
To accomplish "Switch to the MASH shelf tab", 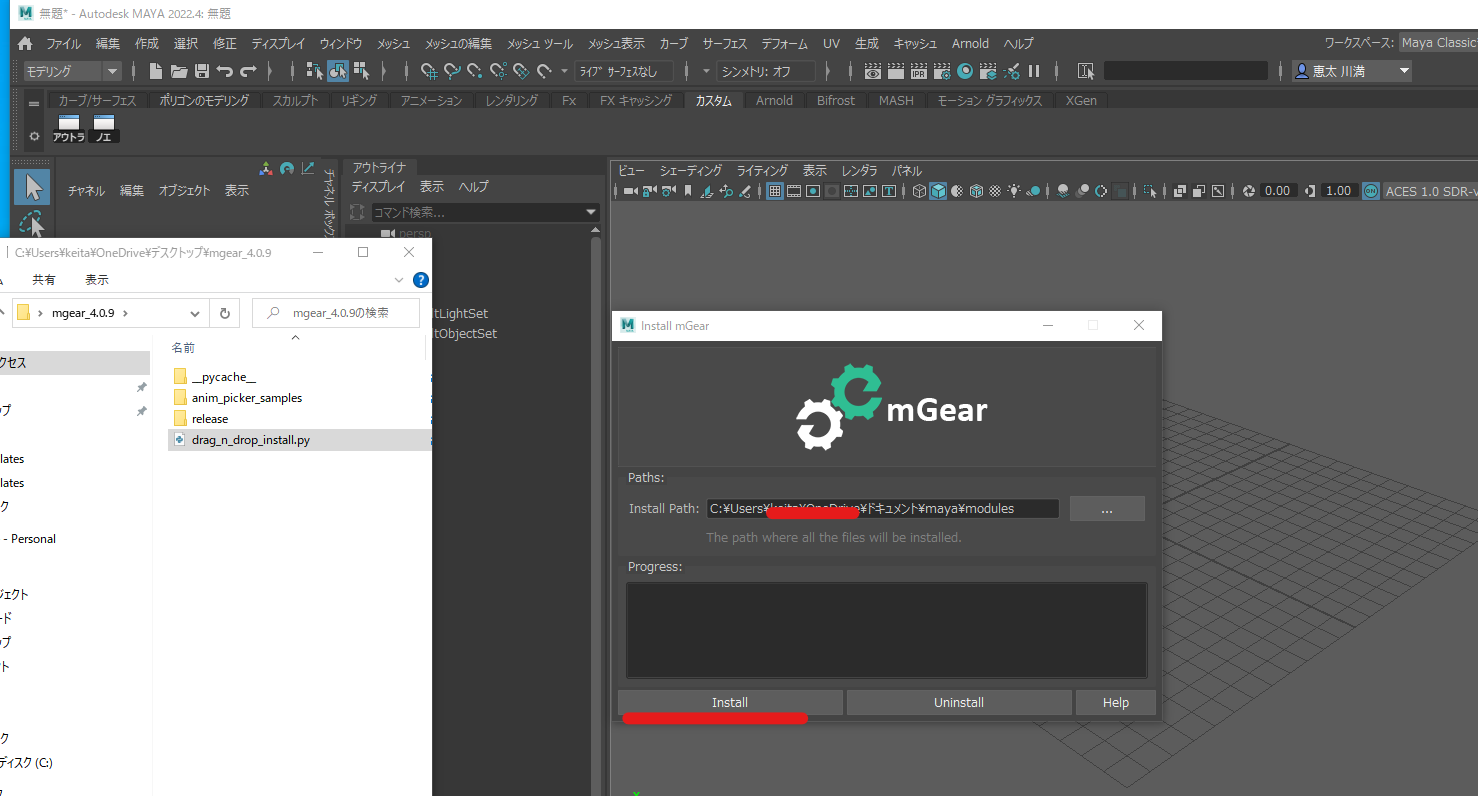I will [896, 100].
